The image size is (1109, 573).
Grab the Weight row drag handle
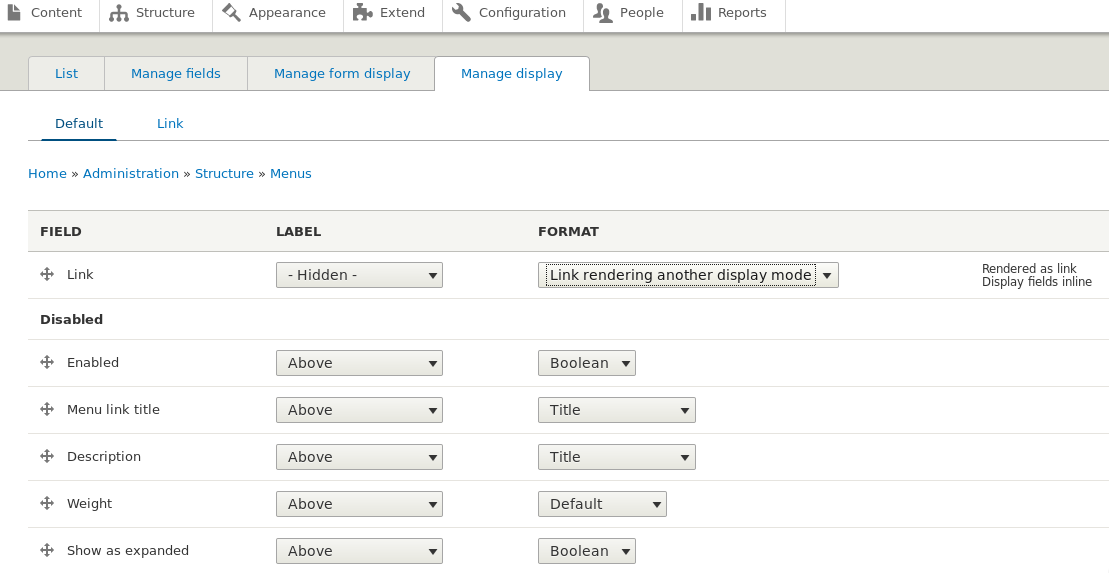[x=47, y=504]
